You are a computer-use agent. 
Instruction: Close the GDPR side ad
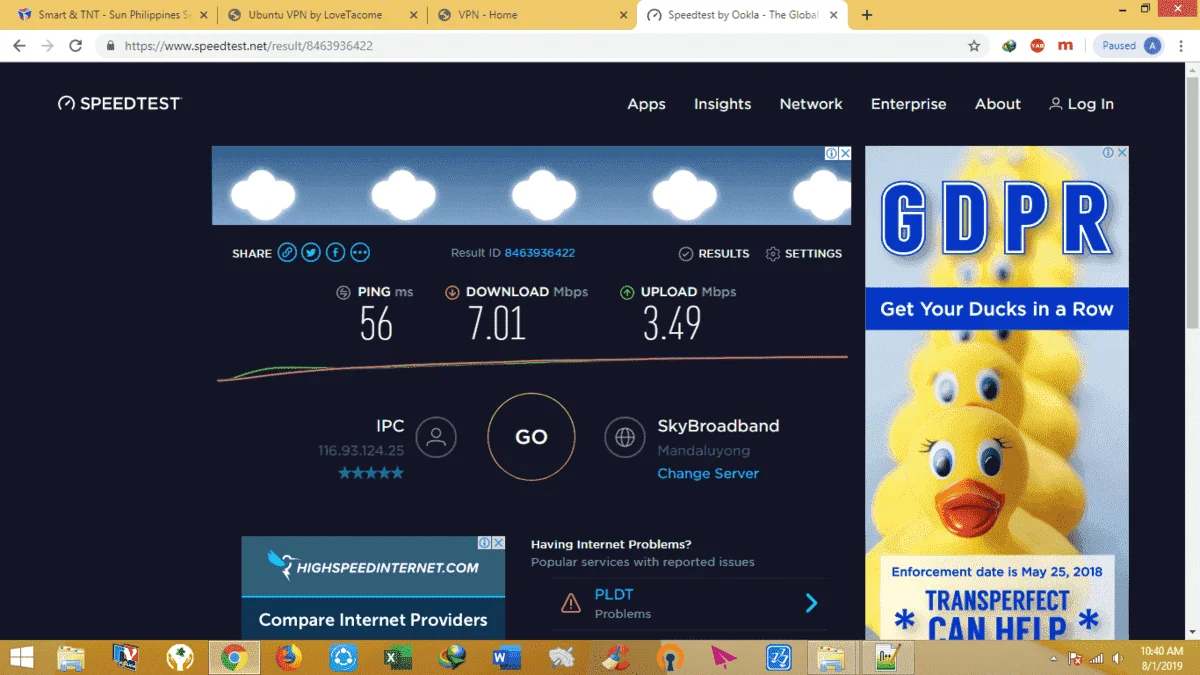[x=1122, y=153]
